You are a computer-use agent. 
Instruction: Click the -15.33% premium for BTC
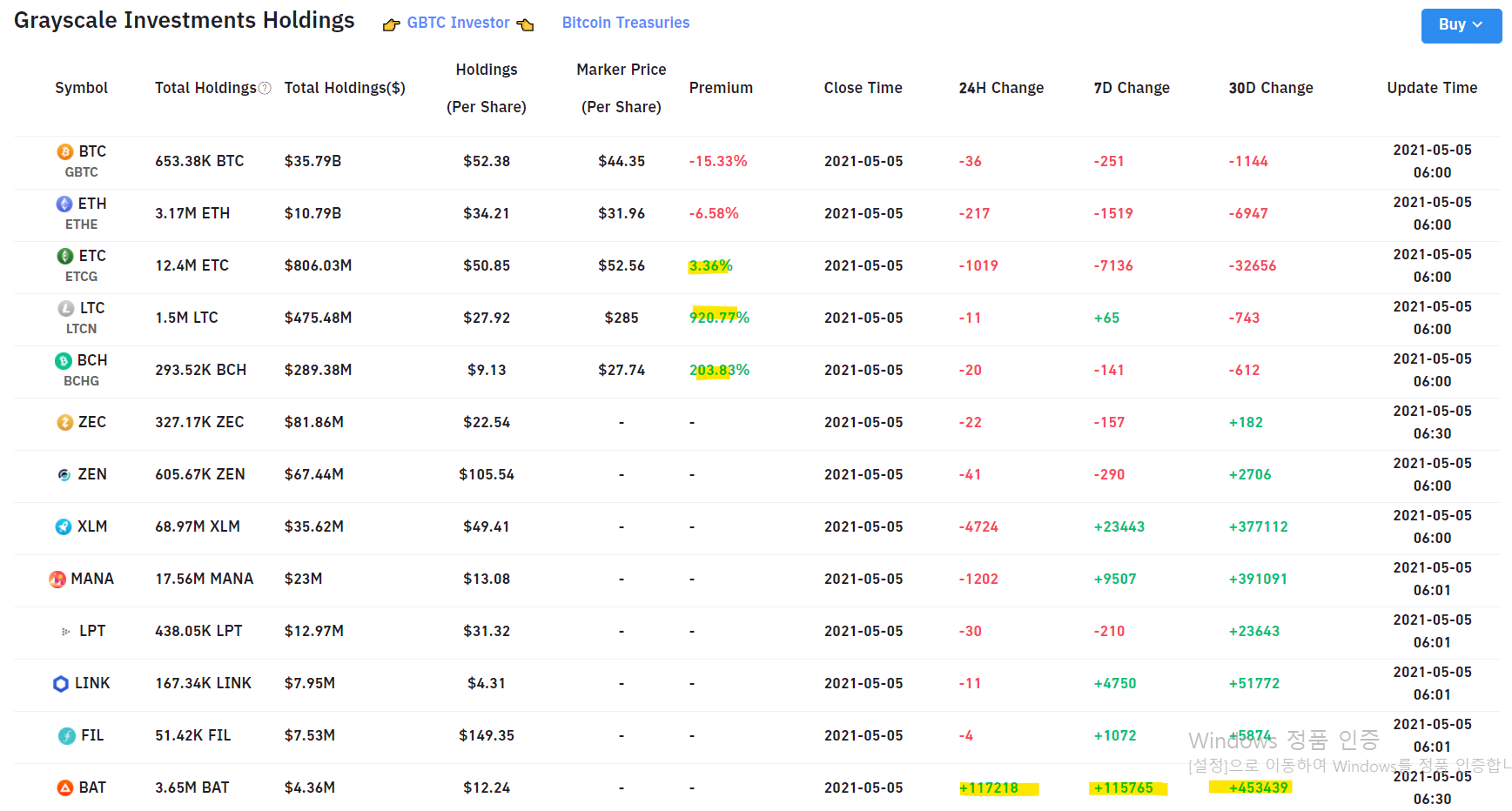(718, 161)
